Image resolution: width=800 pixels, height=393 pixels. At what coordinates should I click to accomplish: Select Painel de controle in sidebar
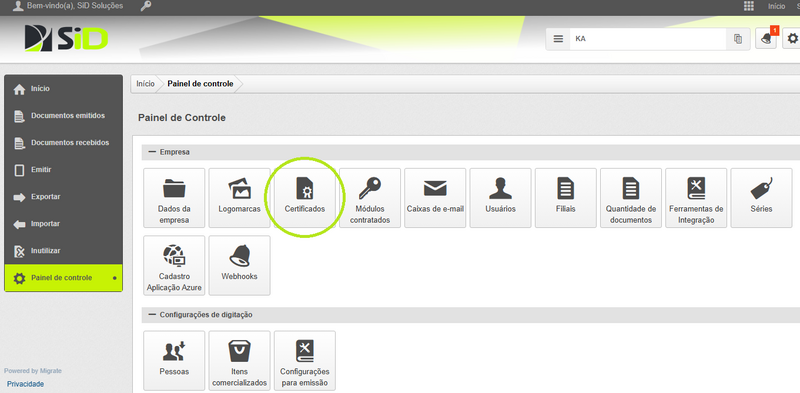63,278
